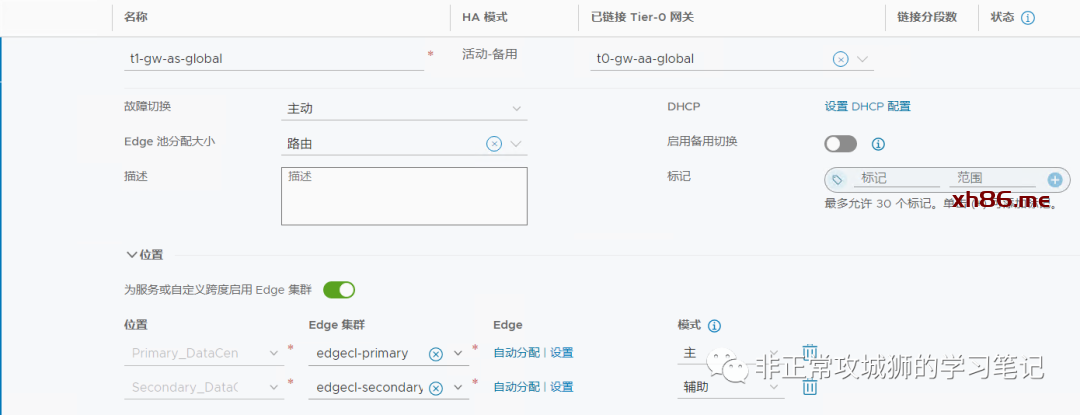Enable the 启用备用切换 toggle
1080x415 pixels.
click(840, 144)
